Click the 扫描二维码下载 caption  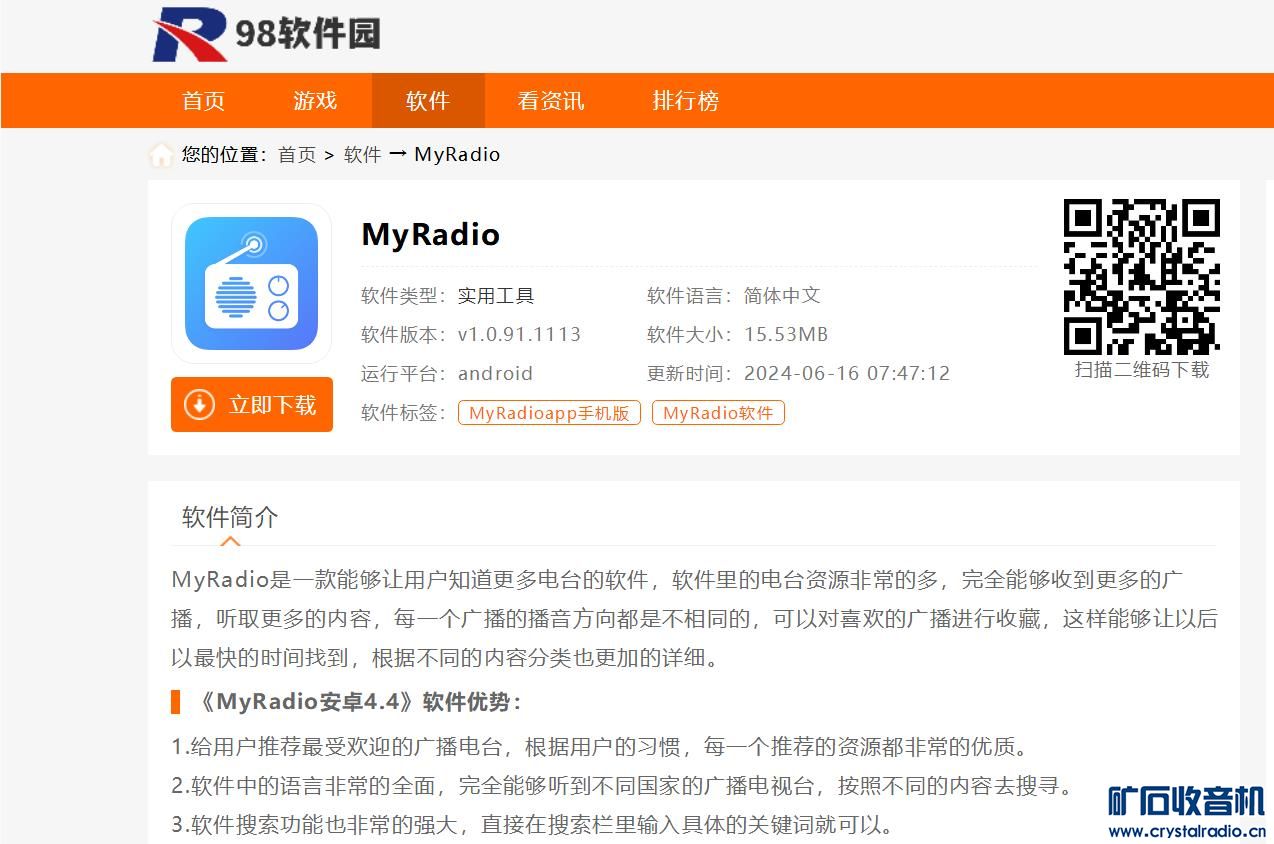(x=1142, y=370)
